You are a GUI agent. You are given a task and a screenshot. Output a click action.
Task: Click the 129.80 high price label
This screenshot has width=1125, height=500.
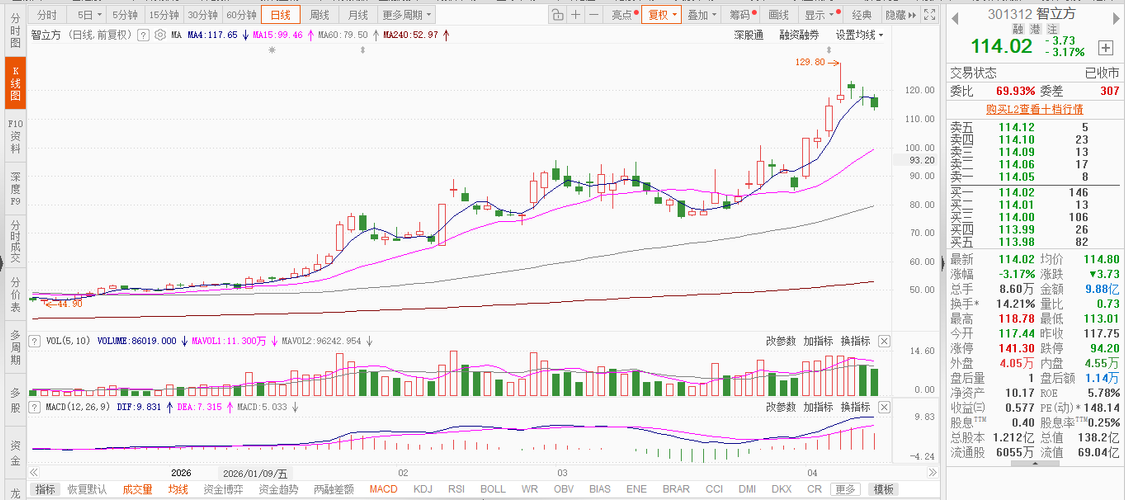pos(811,62)
